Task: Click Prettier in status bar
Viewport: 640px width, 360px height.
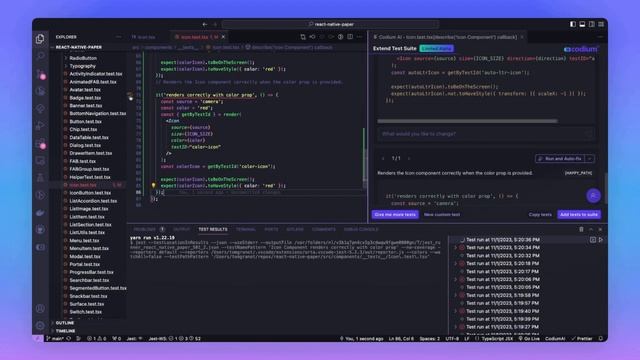Action: tap(582, 338)
